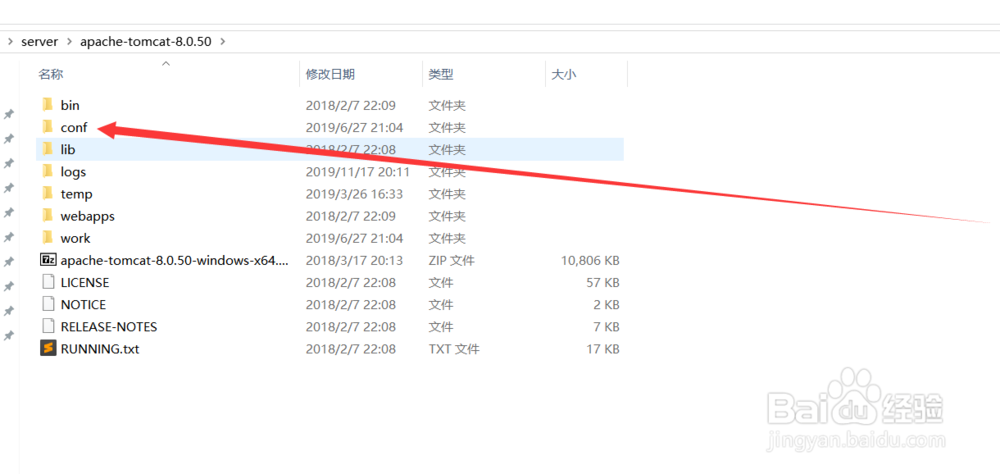Click date 2018/3/17 20:13 of zip file
The height and width of the screenshot is (474, 1000).
[x=355, y=261]
